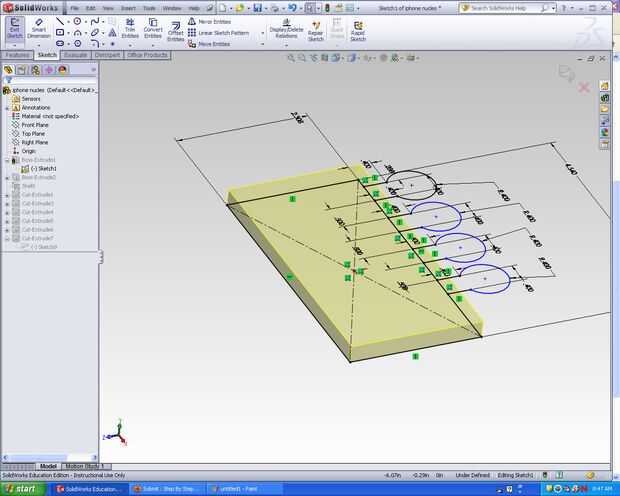
Task: Open the Tools menu
Action: click(149, 8)
